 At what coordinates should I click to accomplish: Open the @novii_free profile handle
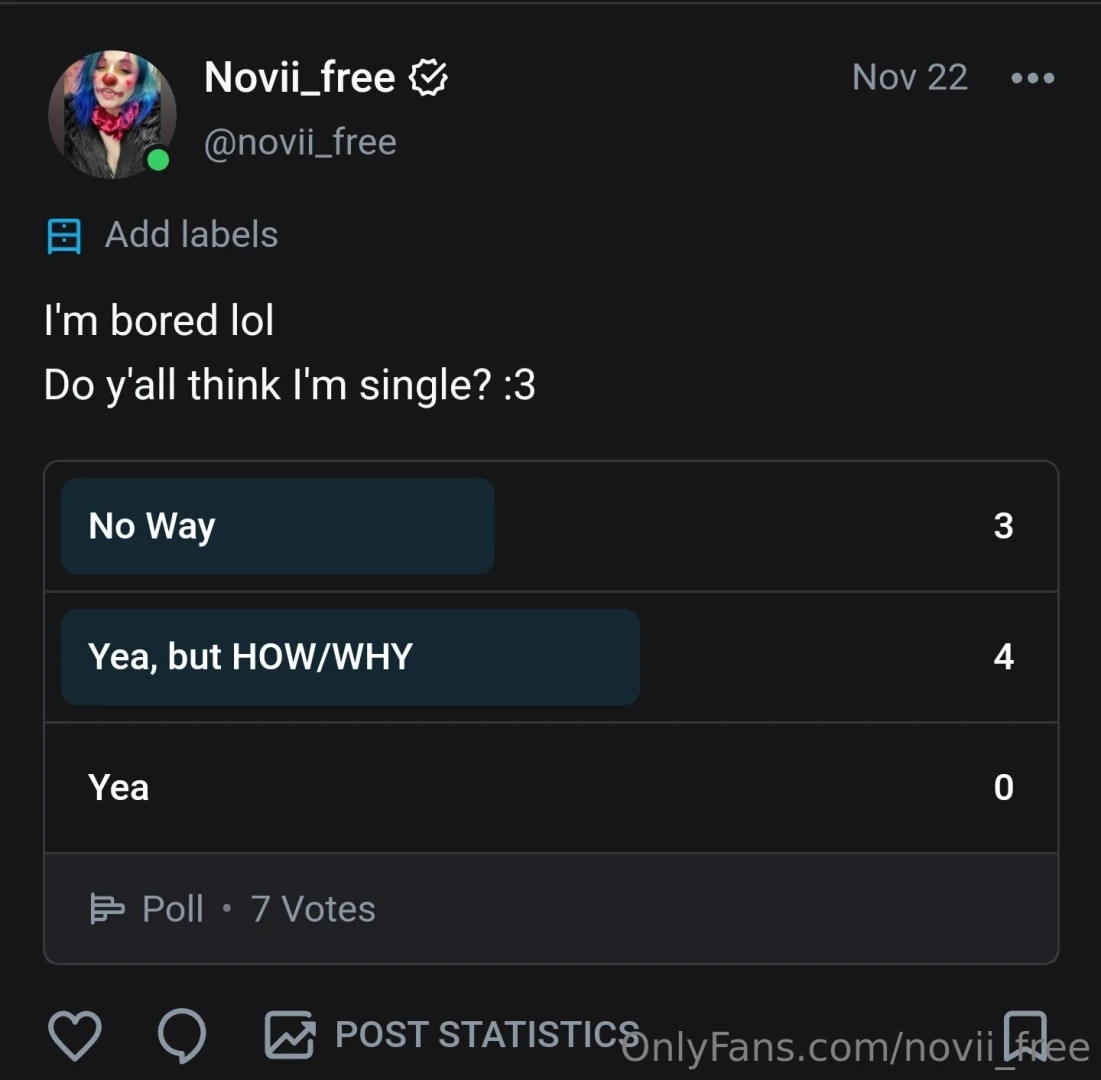[x=300, y=141]
